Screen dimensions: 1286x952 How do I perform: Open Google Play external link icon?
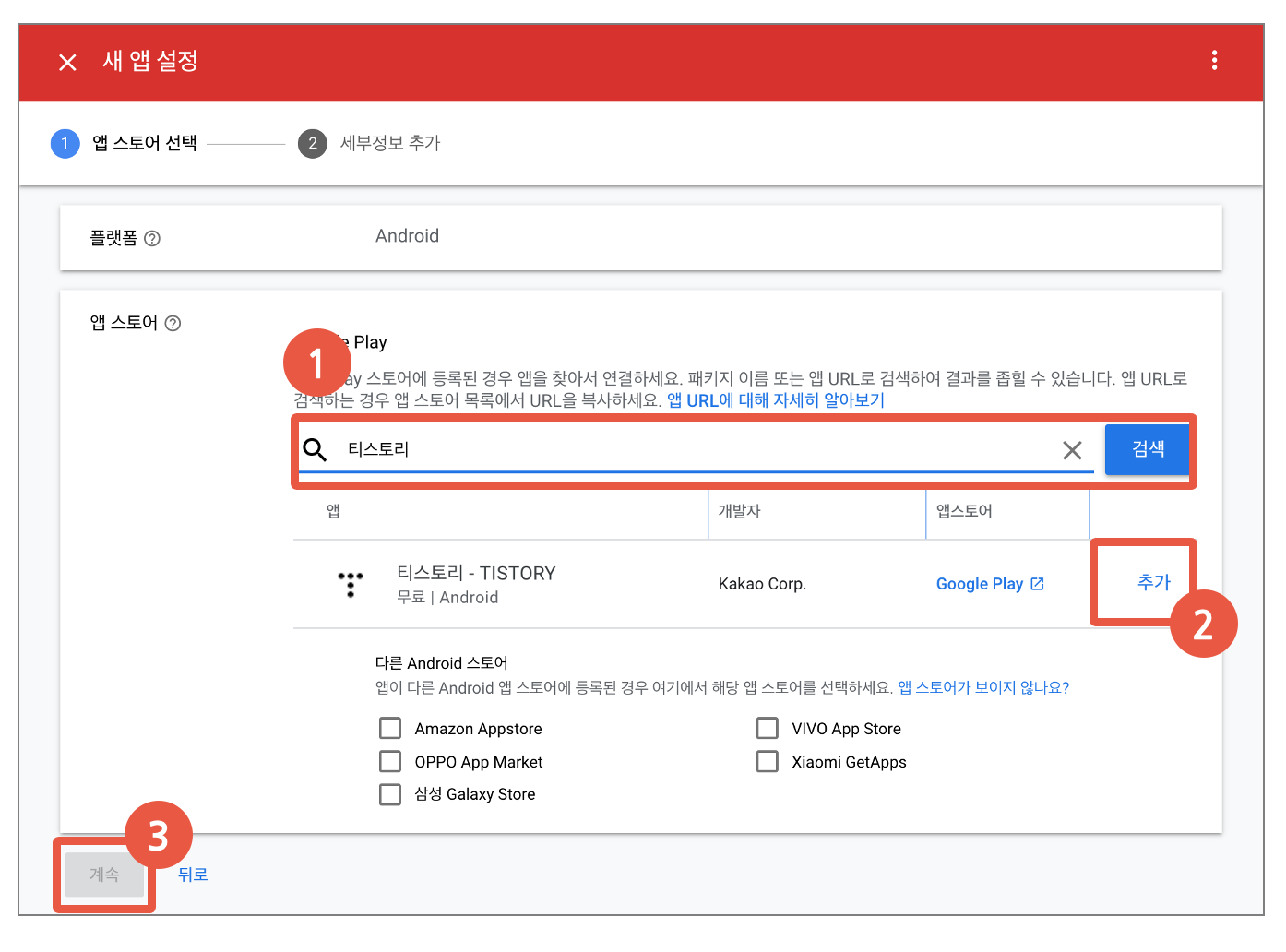[1037, 584]
